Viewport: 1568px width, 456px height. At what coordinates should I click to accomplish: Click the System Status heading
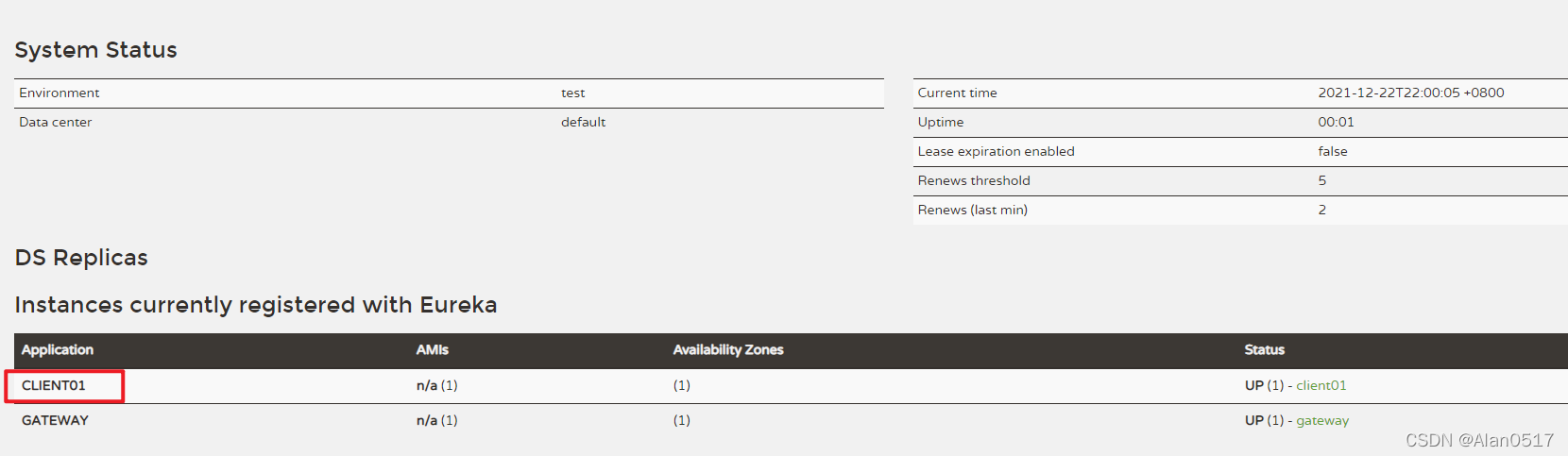95,50
